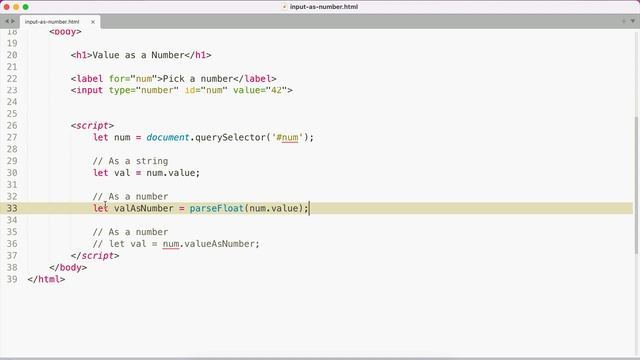Place cursor in 'Value as a Number' heading
This screenshot has width=640, height=360.
tap(138, 55)
